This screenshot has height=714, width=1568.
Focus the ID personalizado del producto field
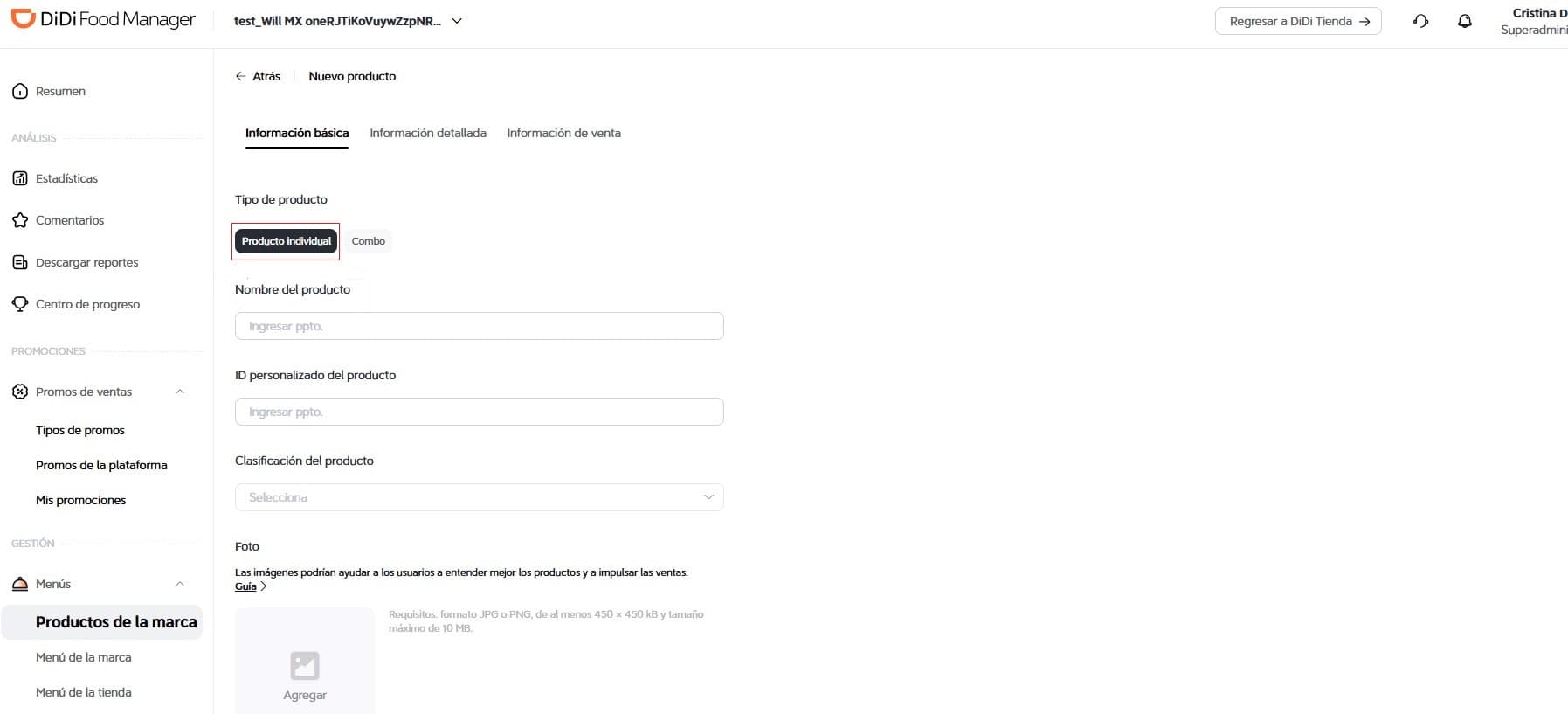480,412
